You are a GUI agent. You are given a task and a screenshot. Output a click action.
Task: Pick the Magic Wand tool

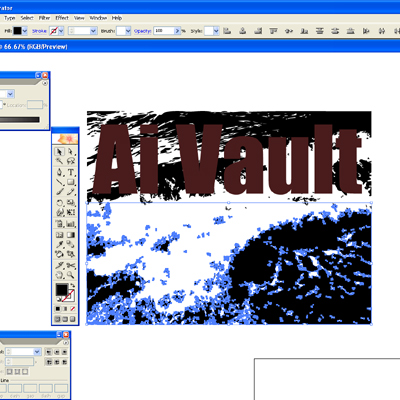(59, 161)
